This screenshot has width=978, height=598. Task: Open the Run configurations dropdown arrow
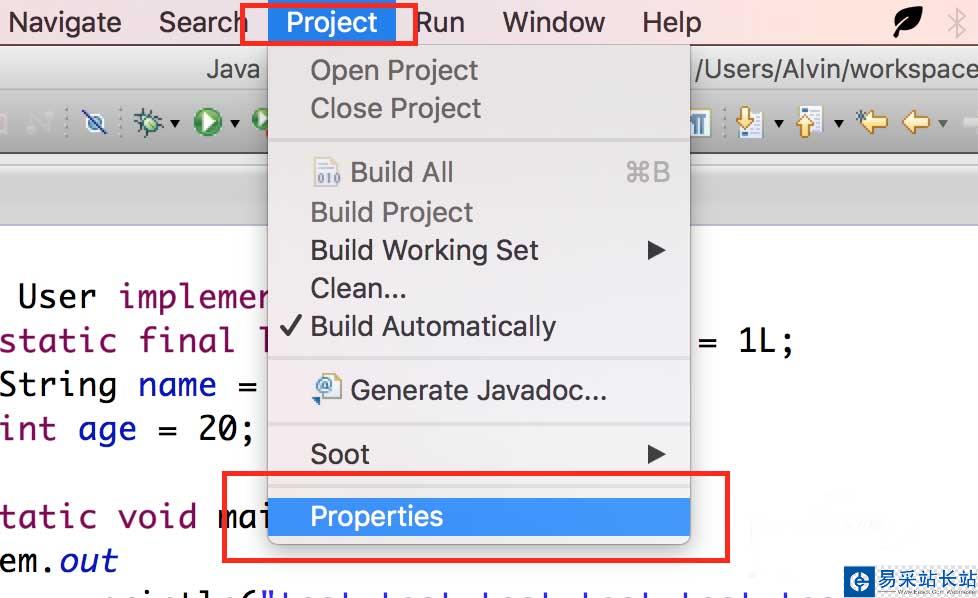(235, 124)
